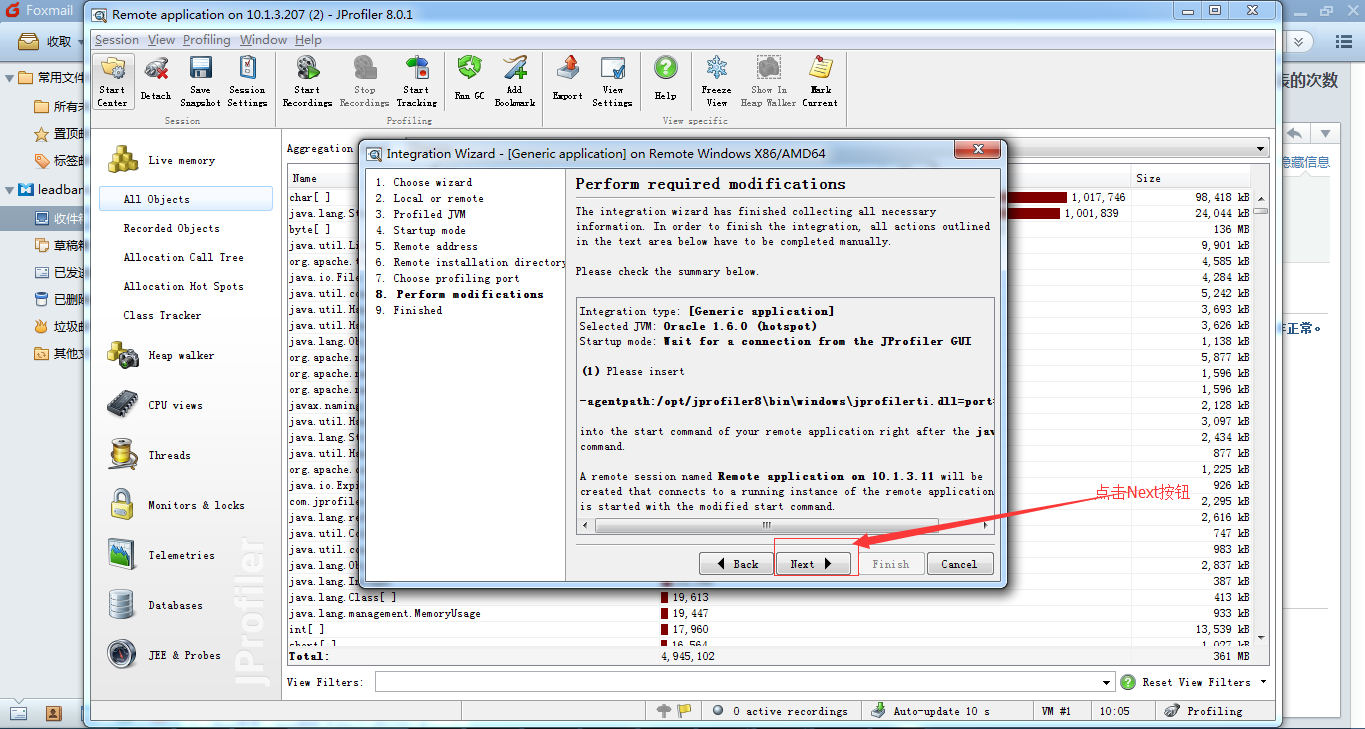The image size is (1365, 729).
Task: Click the bookmark flag status bar icon
Action: pyautogui.click(x=684, y=711)
